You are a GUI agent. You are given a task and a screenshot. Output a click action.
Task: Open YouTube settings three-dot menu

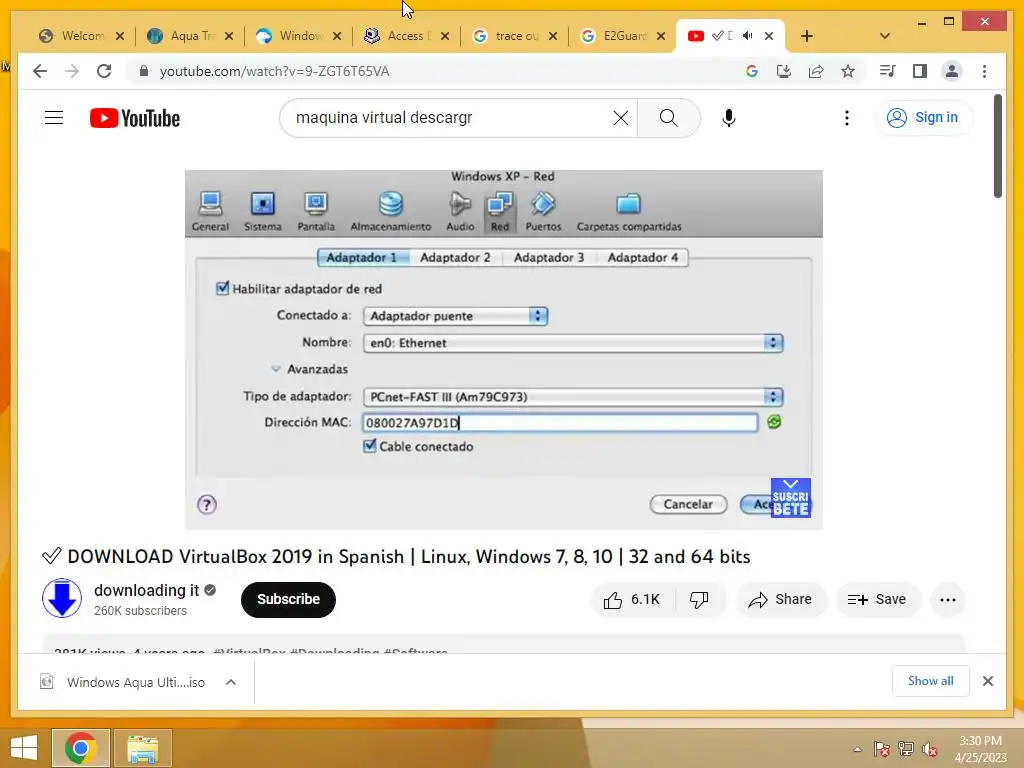tap(846, 118)
